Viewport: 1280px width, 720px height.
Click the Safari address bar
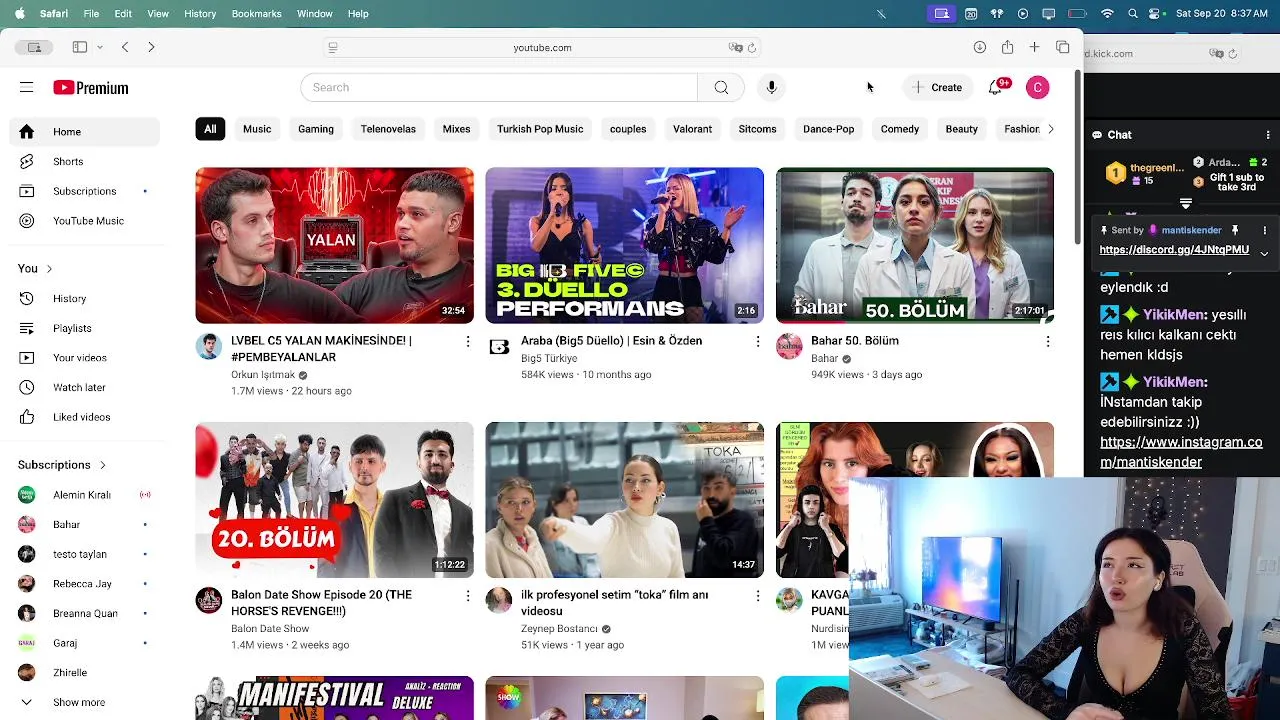(x=542, y=48)
